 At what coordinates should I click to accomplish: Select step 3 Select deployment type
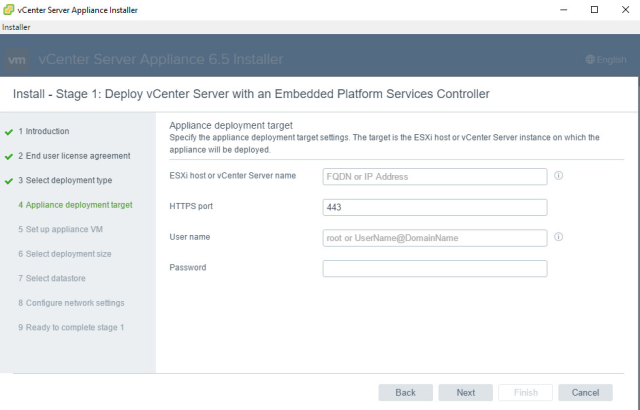click(65, 180)
